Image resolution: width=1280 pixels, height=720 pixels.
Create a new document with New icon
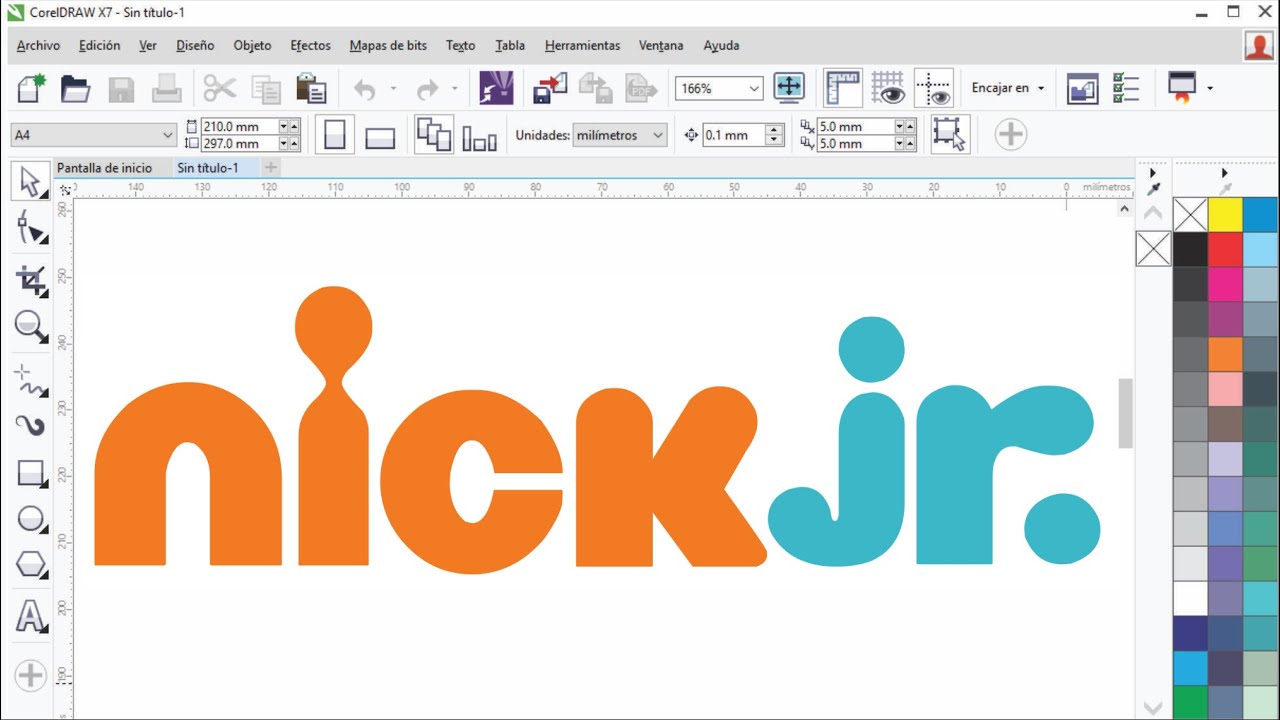click(x=32, y=89)
